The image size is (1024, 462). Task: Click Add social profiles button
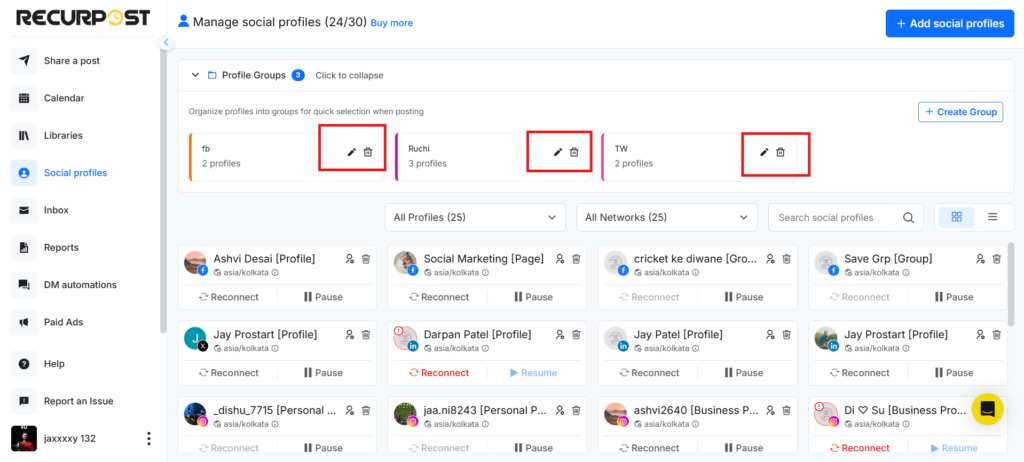tap(950, 24)
